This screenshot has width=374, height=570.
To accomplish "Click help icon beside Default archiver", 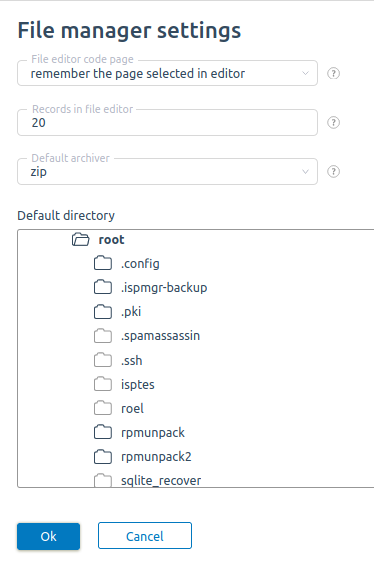I will pyautogui.click(x=333, y=171).
